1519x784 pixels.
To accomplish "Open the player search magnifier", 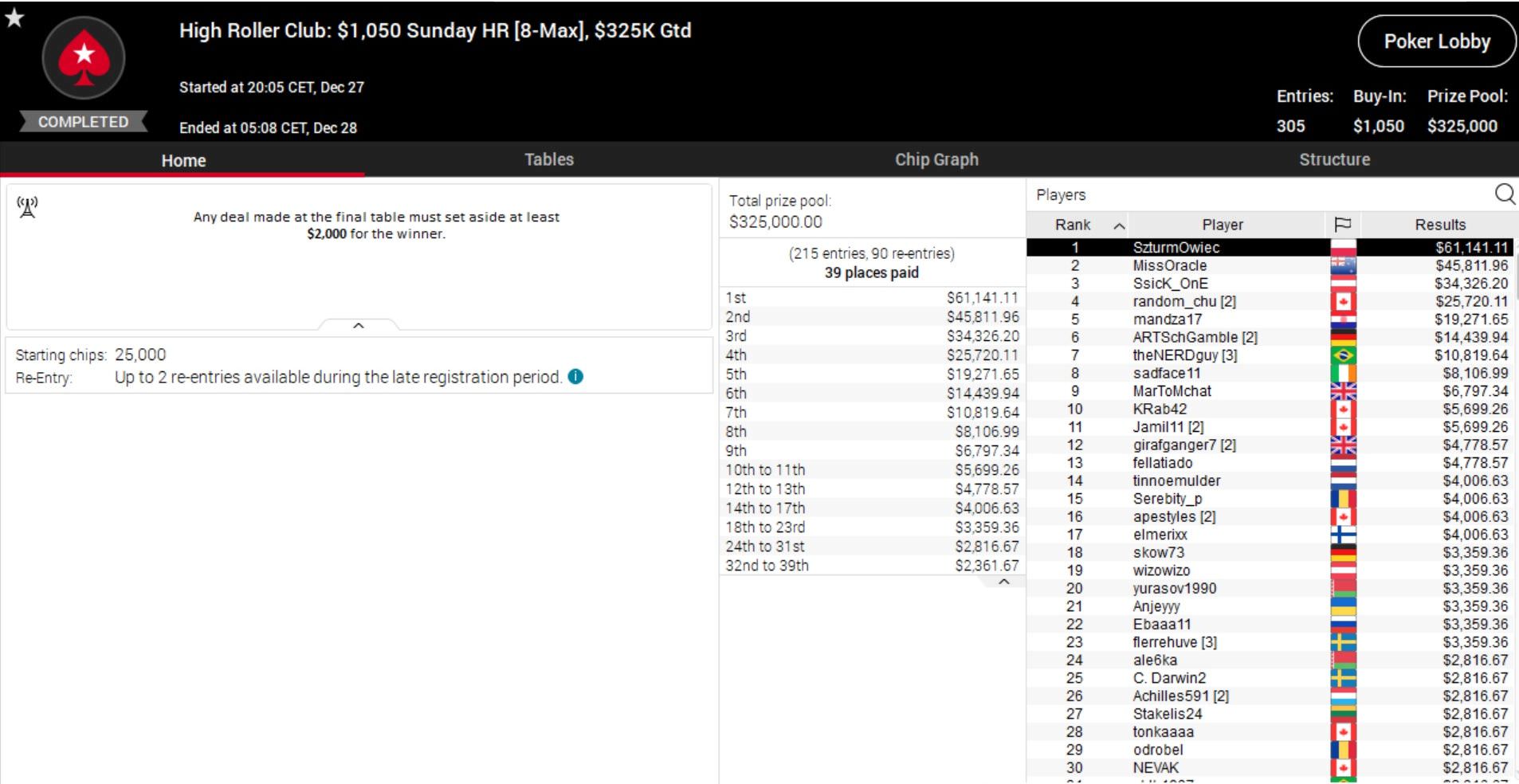I will pos(1504,194).
